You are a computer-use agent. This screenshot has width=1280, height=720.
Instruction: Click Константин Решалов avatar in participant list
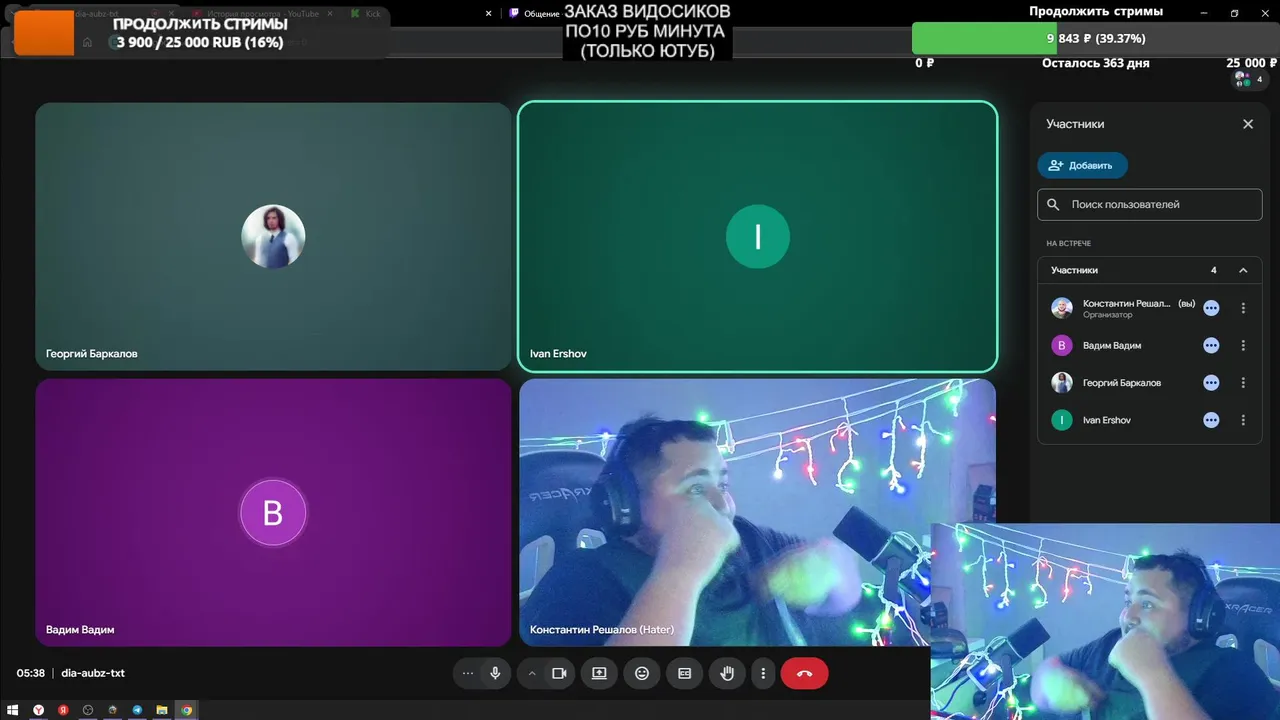pyautogui.click(x=1062, y=308)
